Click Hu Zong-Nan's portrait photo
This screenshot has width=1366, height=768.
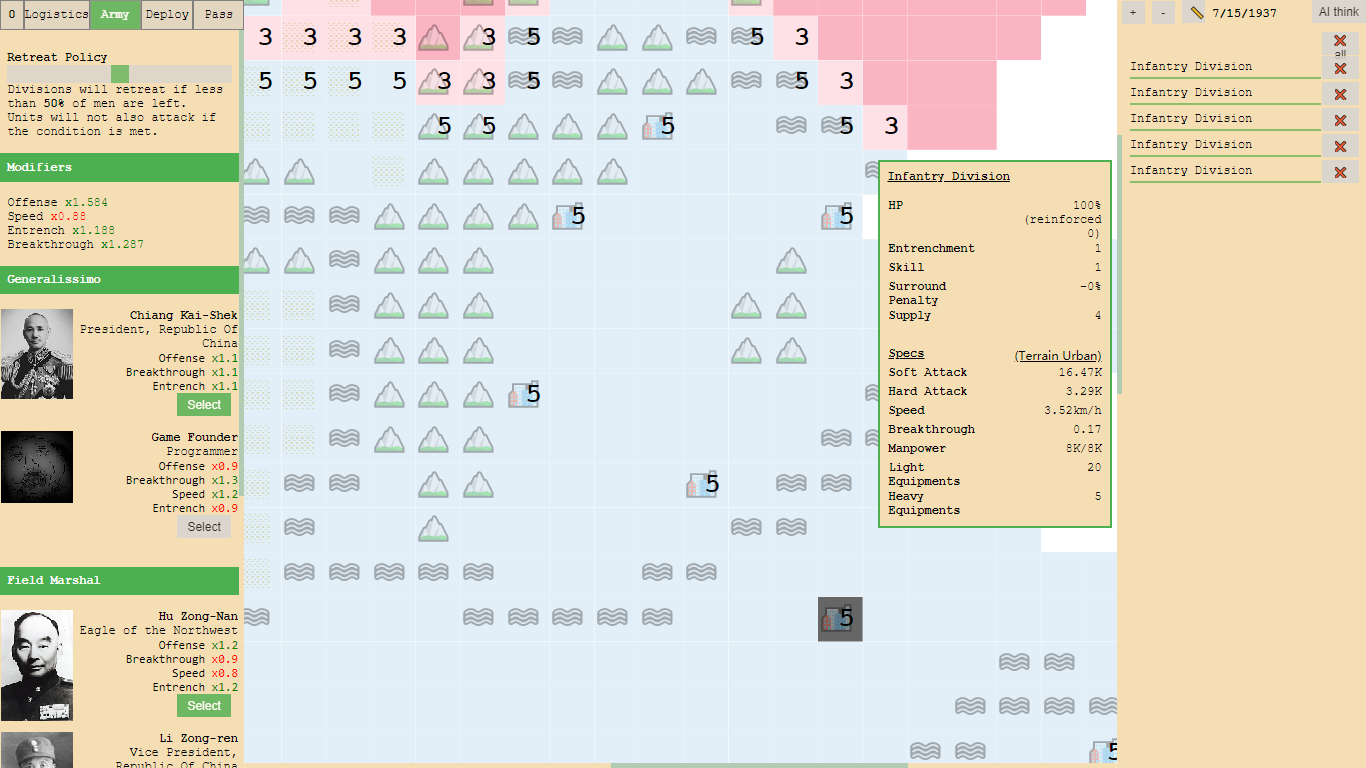pos(37,665)
